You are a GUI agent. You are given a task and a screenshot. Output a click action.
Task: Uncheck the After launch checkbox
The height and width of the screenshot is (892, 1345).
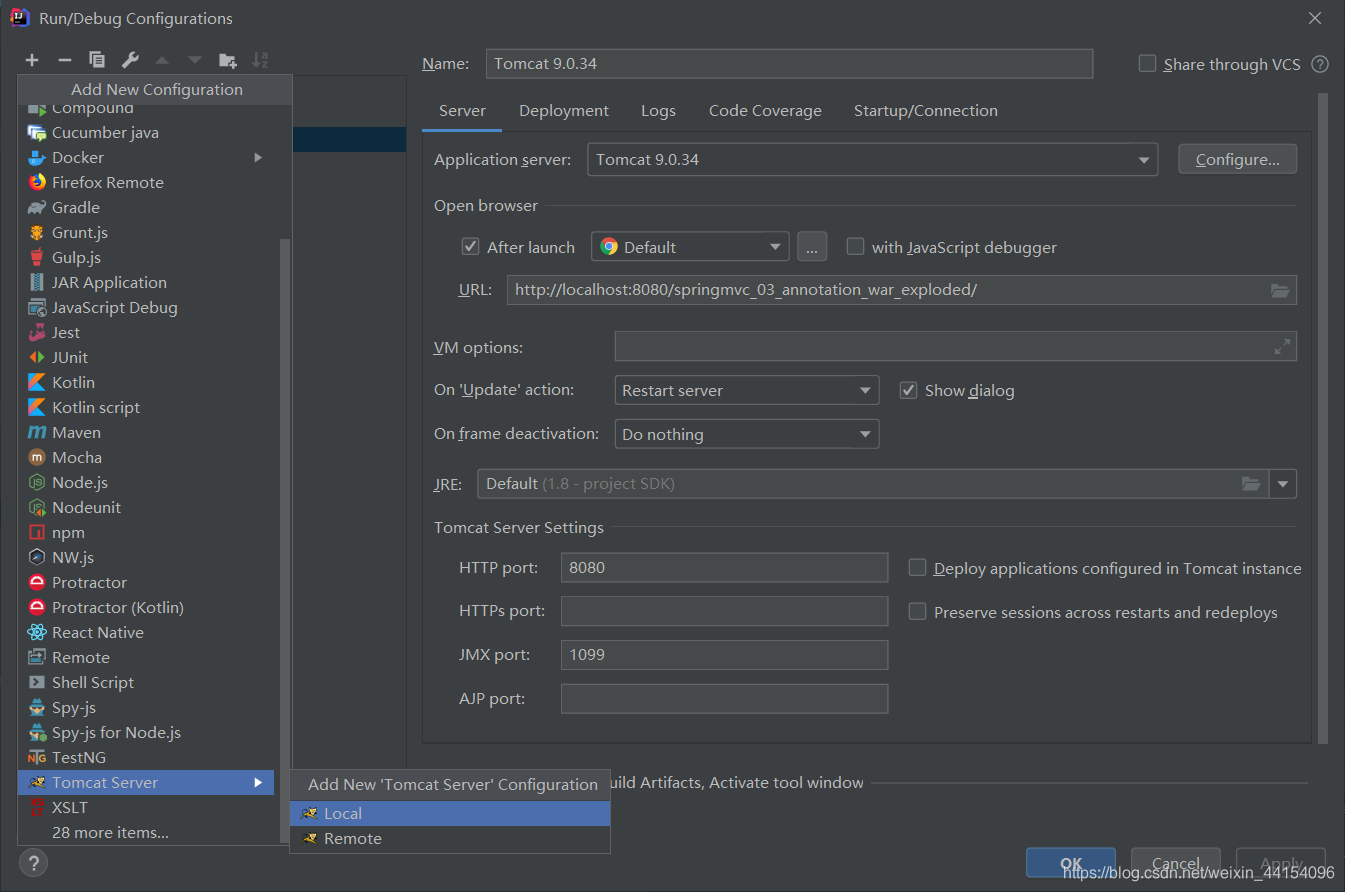tap(470, 246)
